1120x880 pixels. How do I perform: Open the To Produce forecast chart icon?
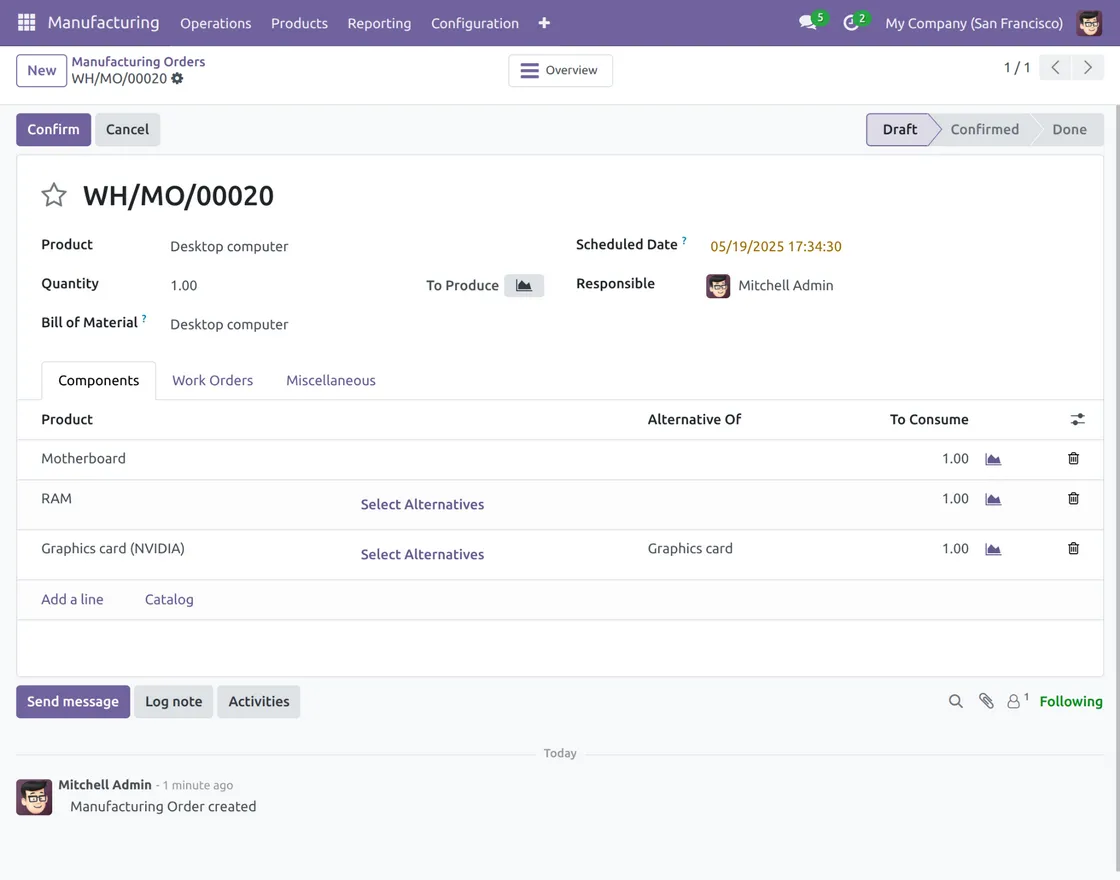coord(524,285)
